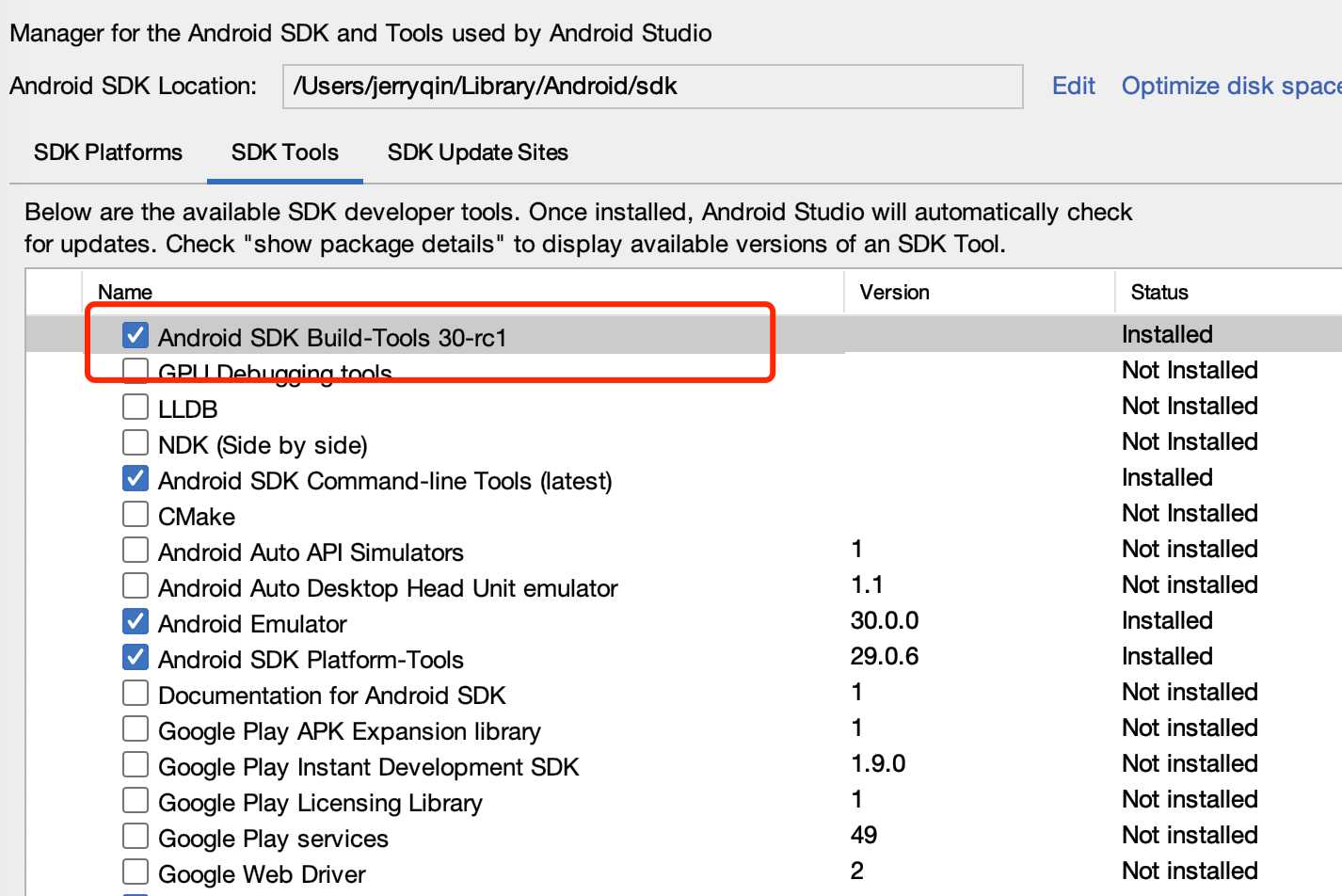This screenshot has height=896, width=1342.
Task: Select Google Play Licensing Library label
Action: pos(320,803)
